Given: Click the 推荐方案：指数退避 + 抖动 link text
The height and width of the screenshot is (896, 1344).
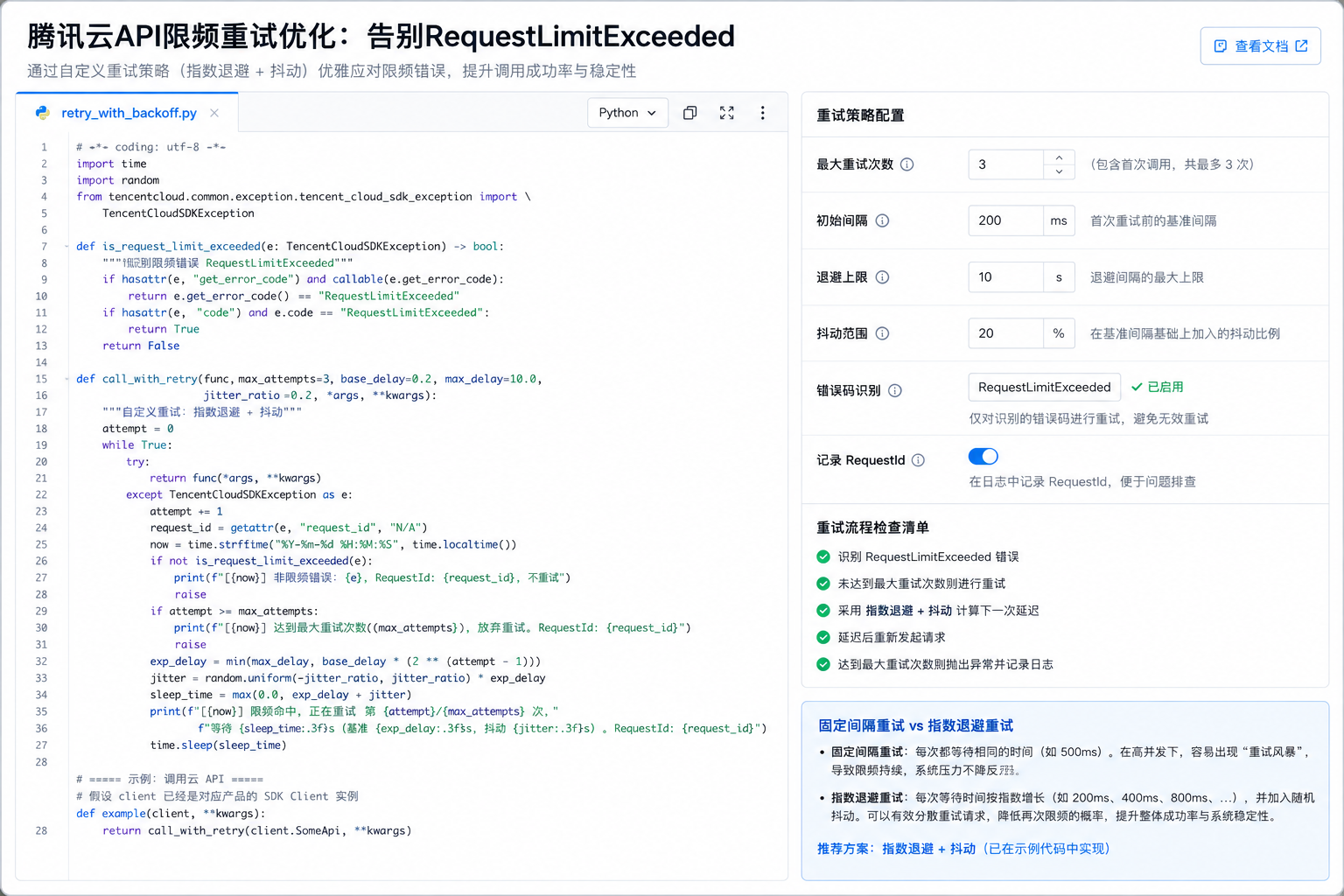Looking at the screenshot, I should tap(963, 849).
